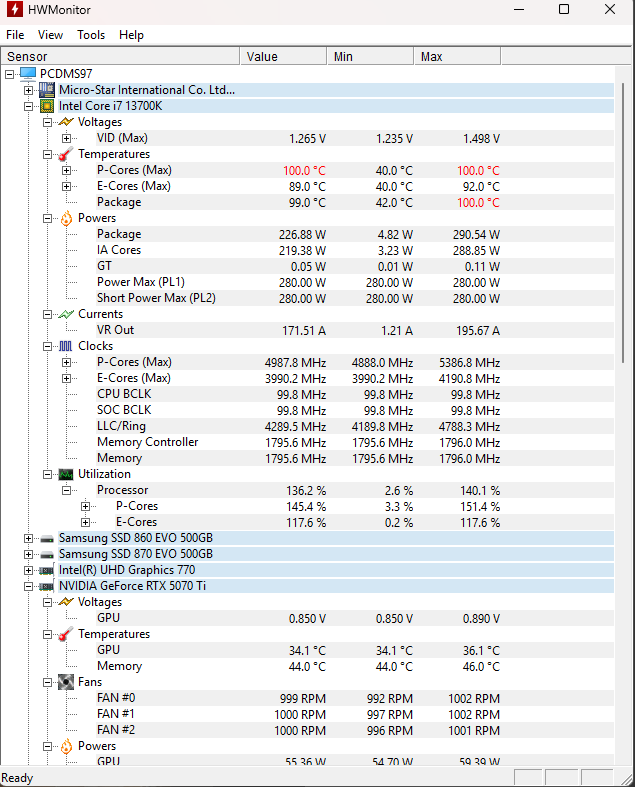Image resolution: width=635 pixels, height=787 pixels.
Task: Expand P-Cores (Max) under Temperatures
Action: [66, 171]
